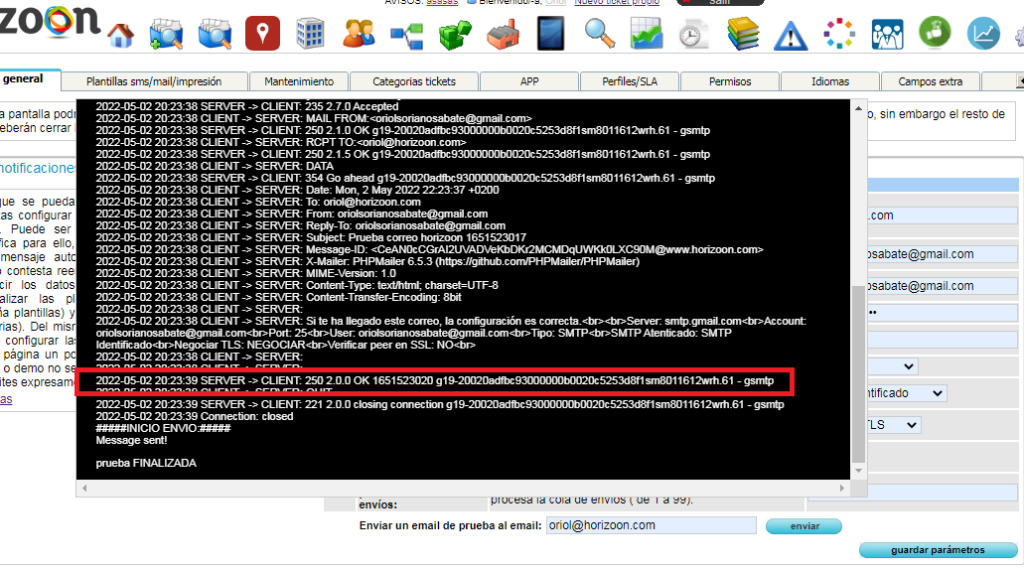The width and height of the screenshot is (1024, 572).
Task: Click the 'X-Mailer: PHPMailer 6.5.3' log line
Action: [368, 262]
